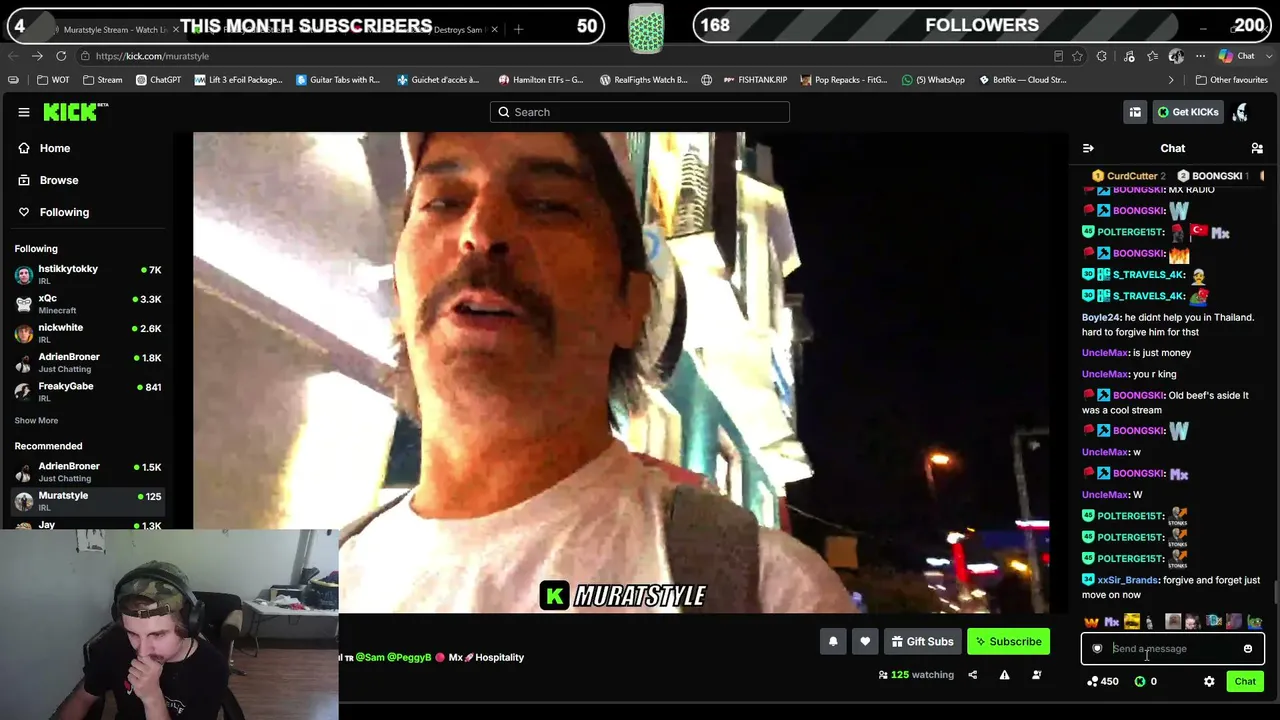Screen dimensions: 1280x720
Task: Open xQc channel in Following list
Action: pos(88,304)
